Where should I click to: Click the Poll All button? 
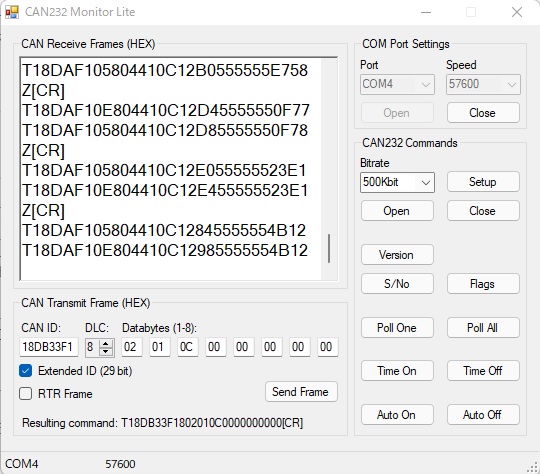(x=483, y=328)
